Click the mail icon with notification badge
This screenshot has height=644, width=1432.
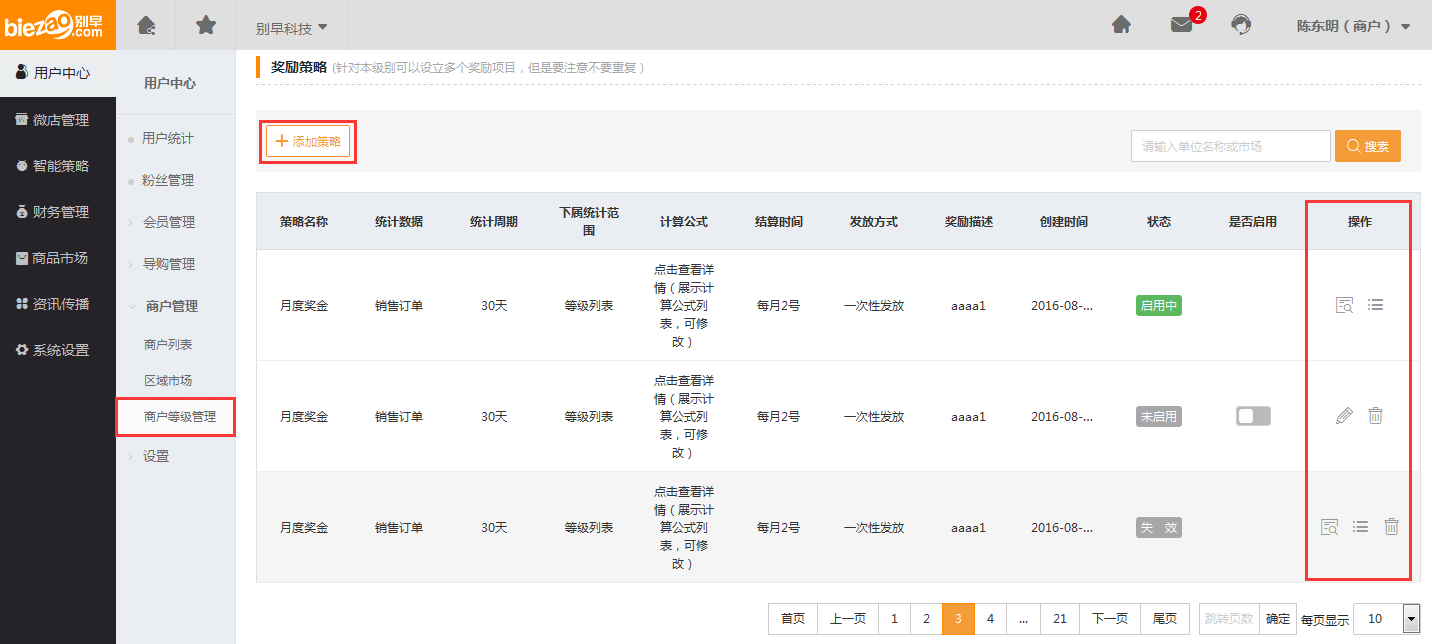click(1182, 25)
